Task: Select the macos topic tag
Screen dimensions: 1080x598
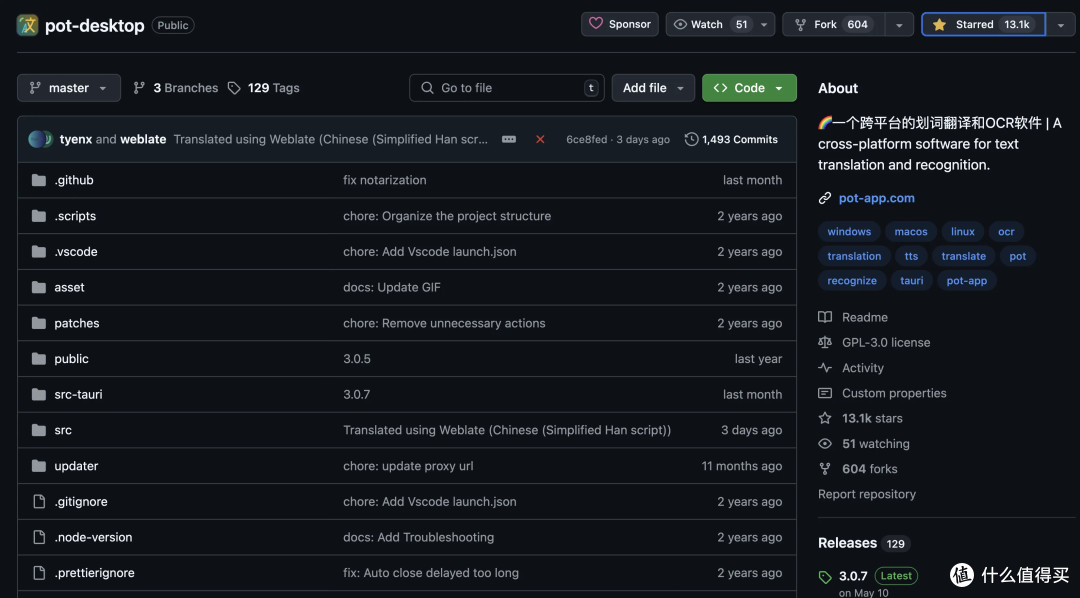Action: 911,231
